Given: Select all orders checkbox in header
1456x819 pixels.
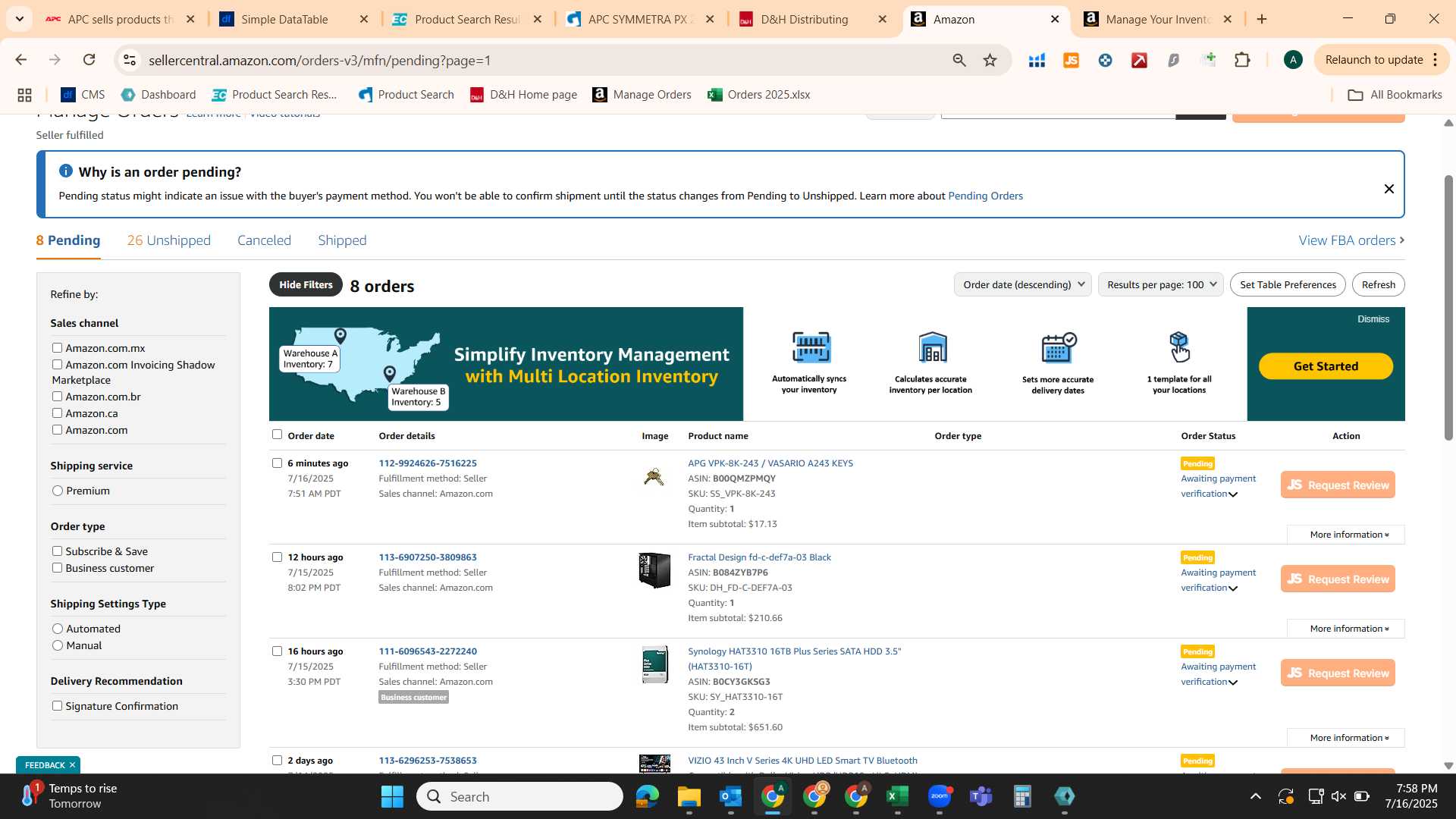Looking at the screenshot, I should (277, 435).
